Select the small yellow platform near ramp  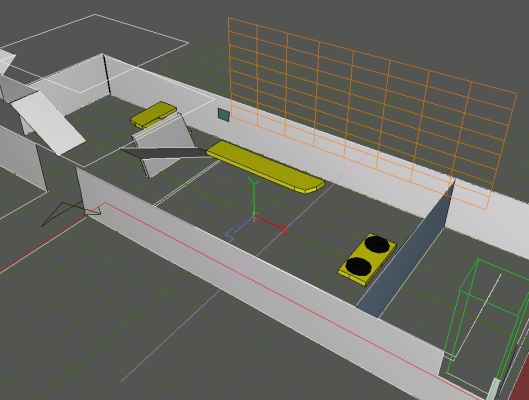coord(153,115)
